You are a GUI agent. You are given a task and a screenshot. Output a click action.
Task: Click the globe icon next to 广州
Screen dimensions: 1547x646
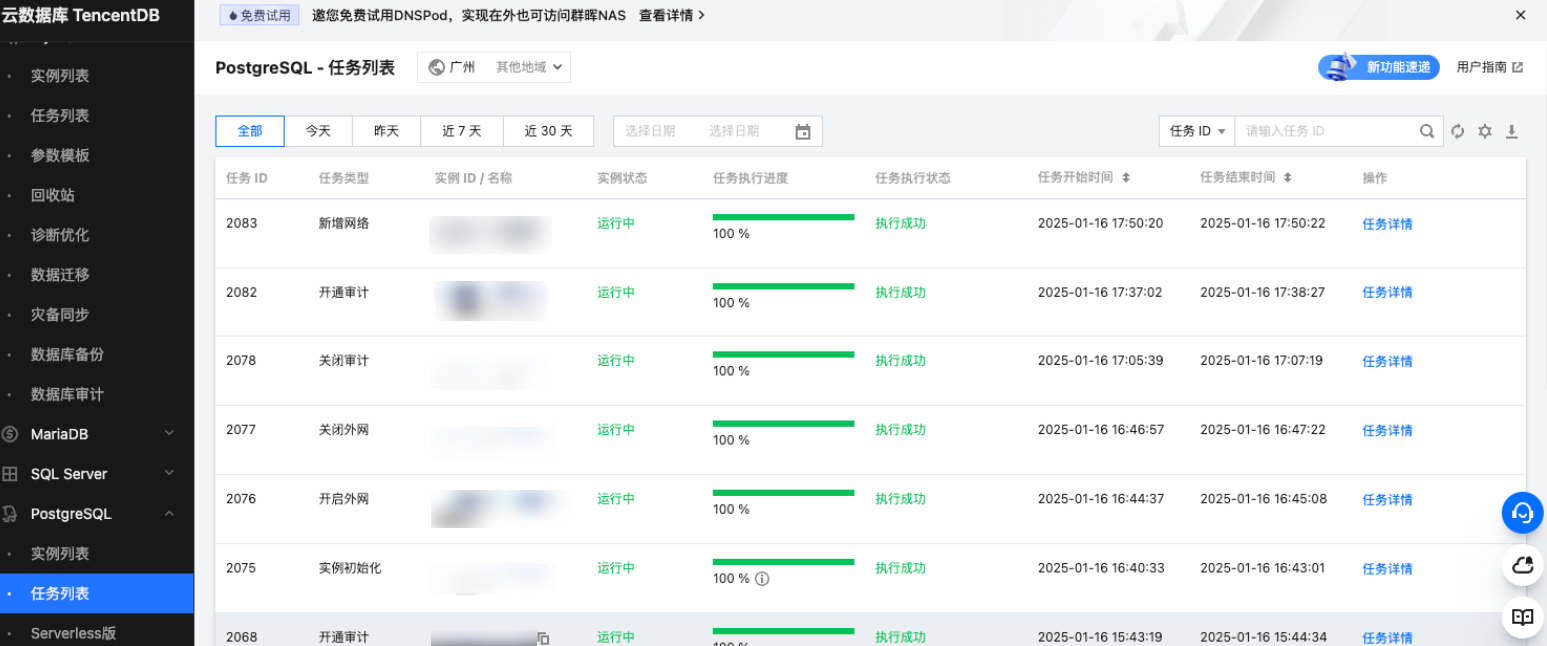point(436,67)
